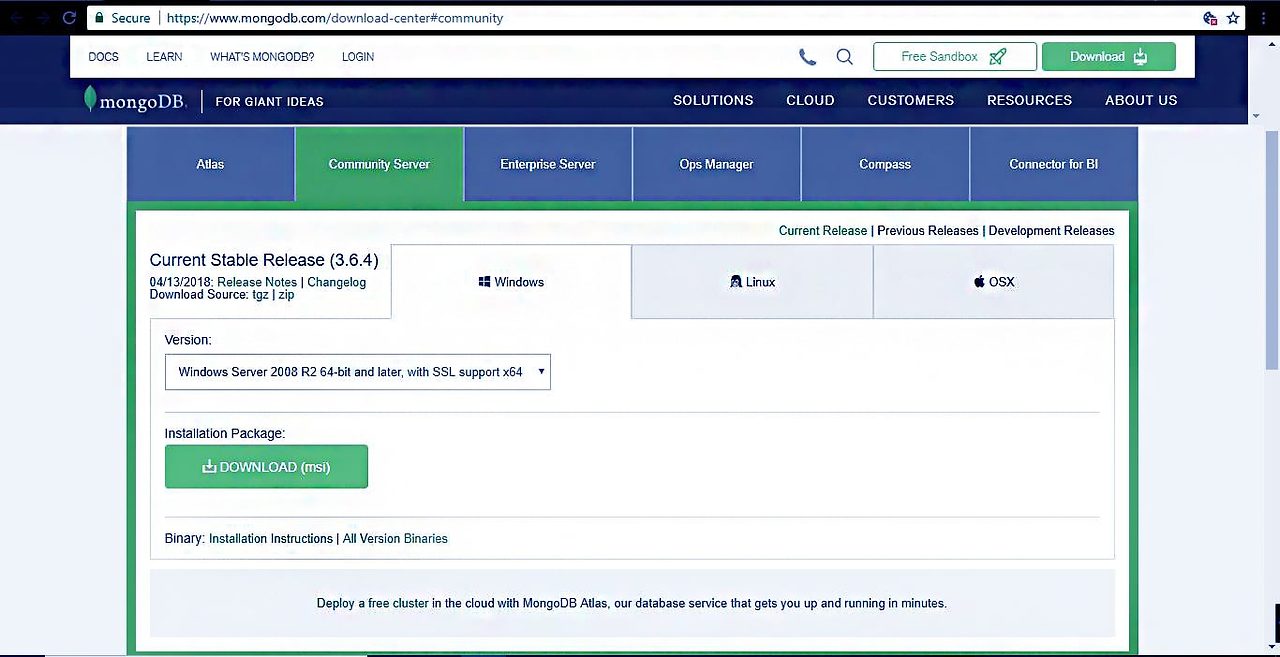The width and height of the screenshot is (1280, 657).
Task: Switch to the Enterprise Server tab
Action: (548, 164)
